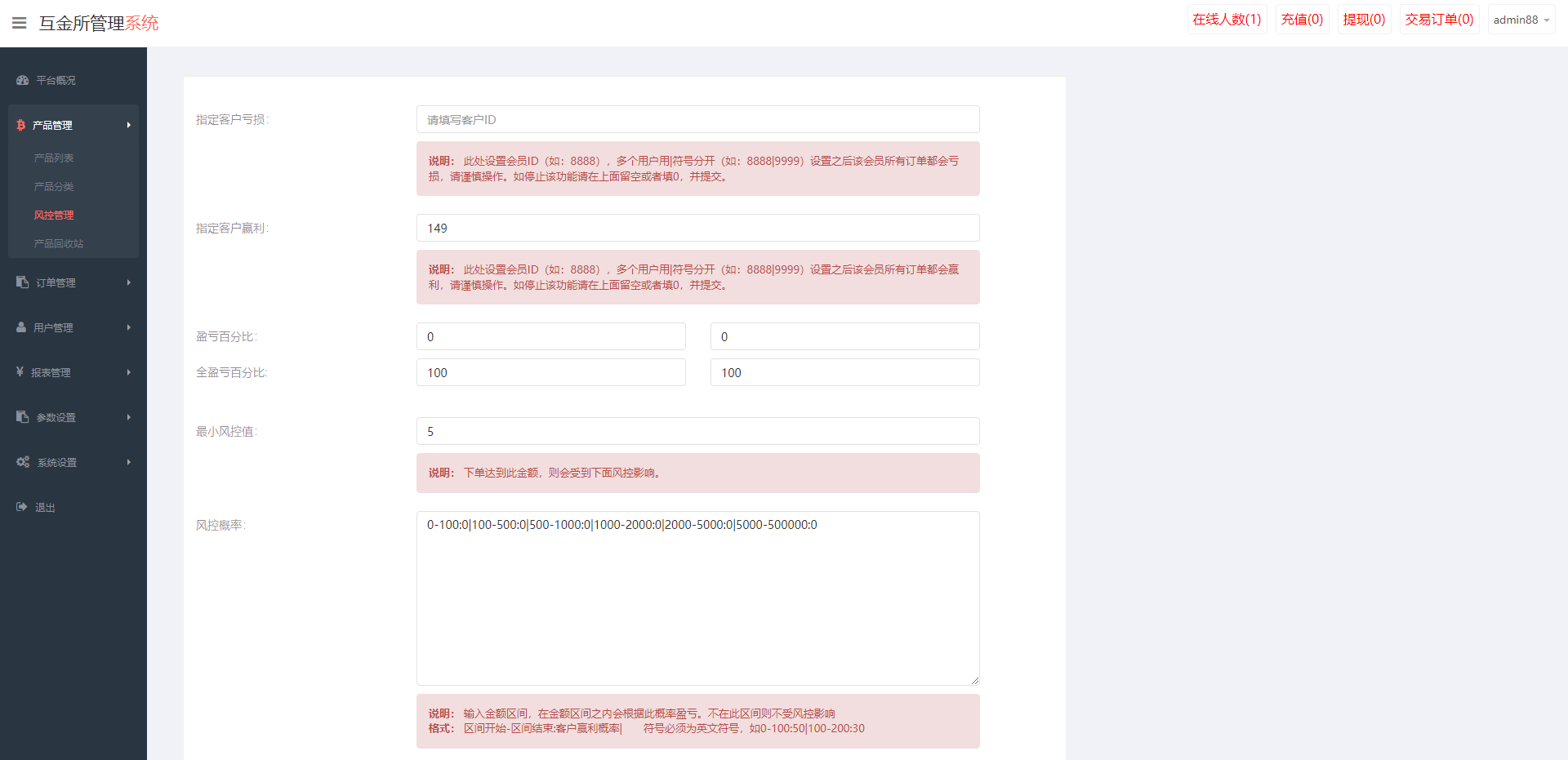
Task: Expand the 用户管理 submenu arrow
Action: (128, 327)
